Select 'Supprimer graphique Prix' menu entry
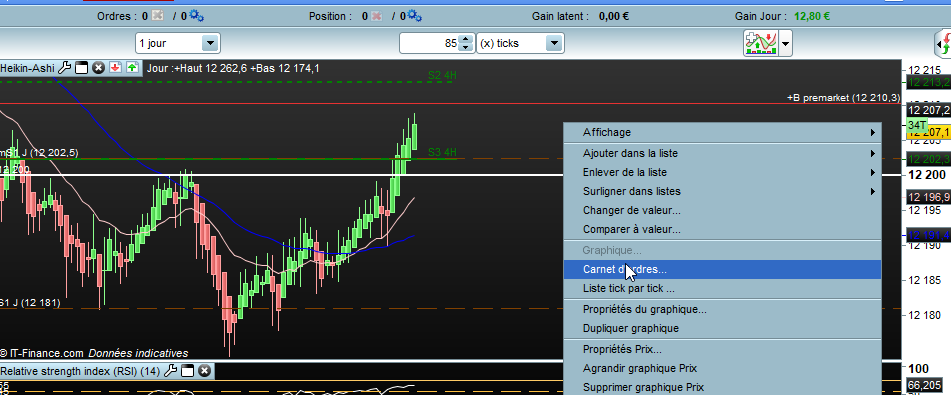The height and width of the screenshot is (395, 951). [722, 387]
